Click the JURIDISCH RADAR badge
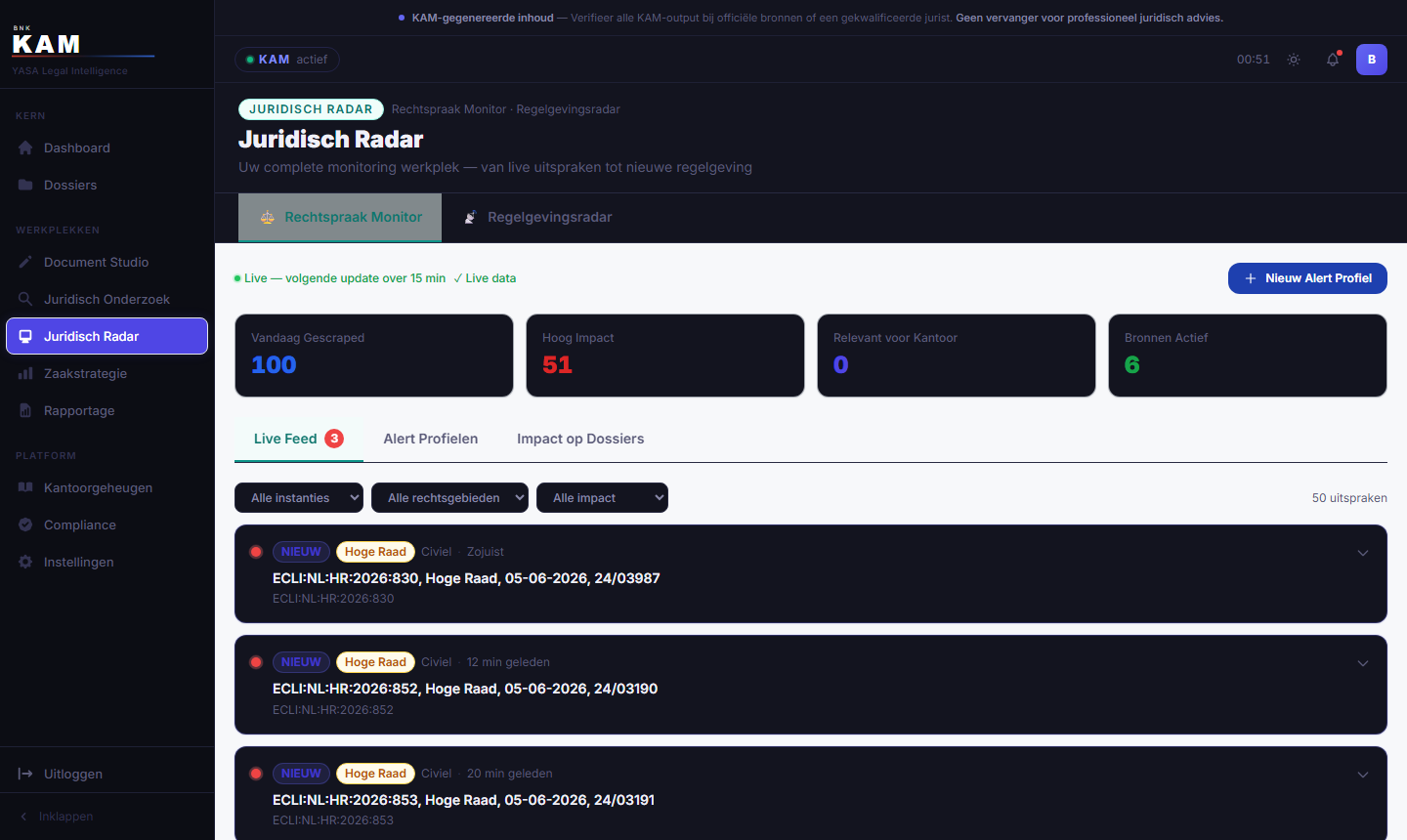This screenshot has height=840, width=1407. (x=311, y=109)
